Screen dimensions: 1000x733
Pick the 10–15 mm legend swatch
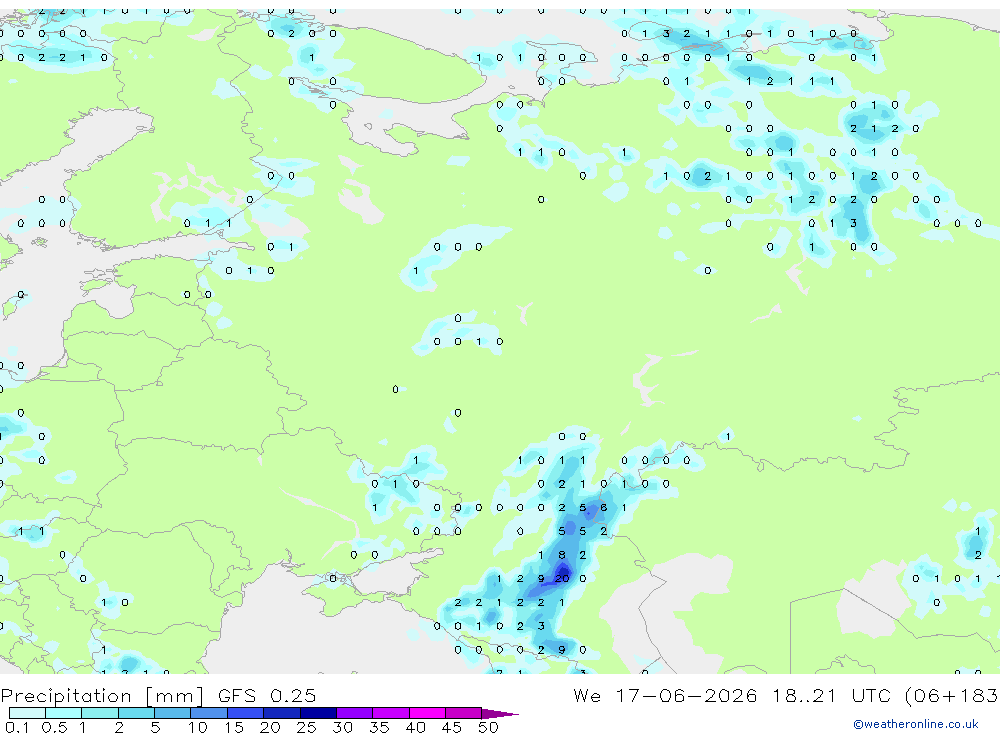[209, 713]
